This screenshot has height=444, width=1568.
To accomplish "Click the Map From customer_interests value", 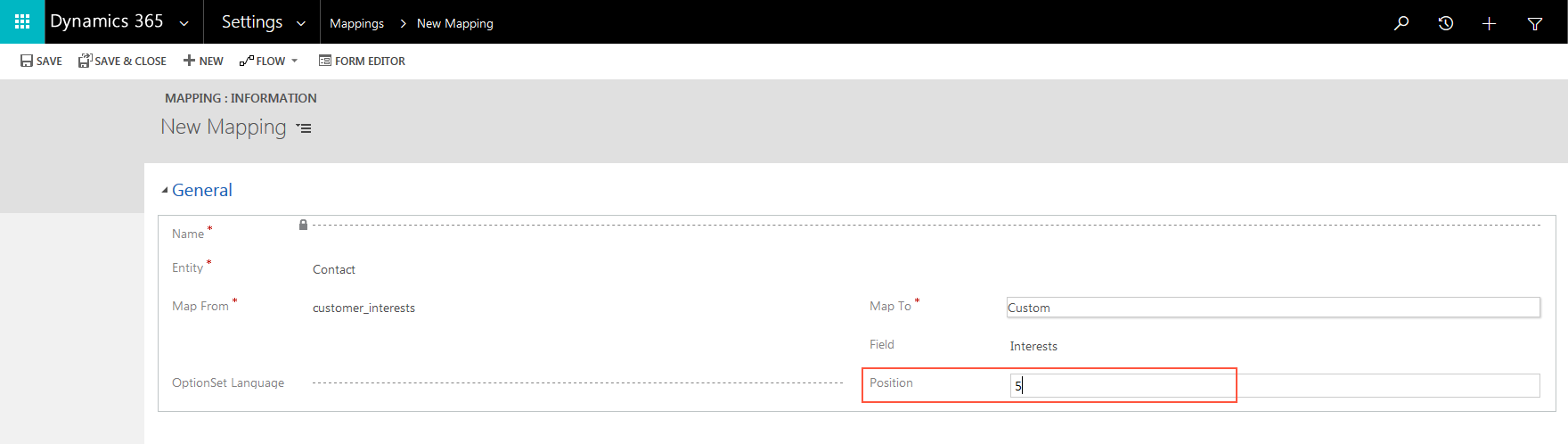I will pyautogui.click(x=363, y=308).
